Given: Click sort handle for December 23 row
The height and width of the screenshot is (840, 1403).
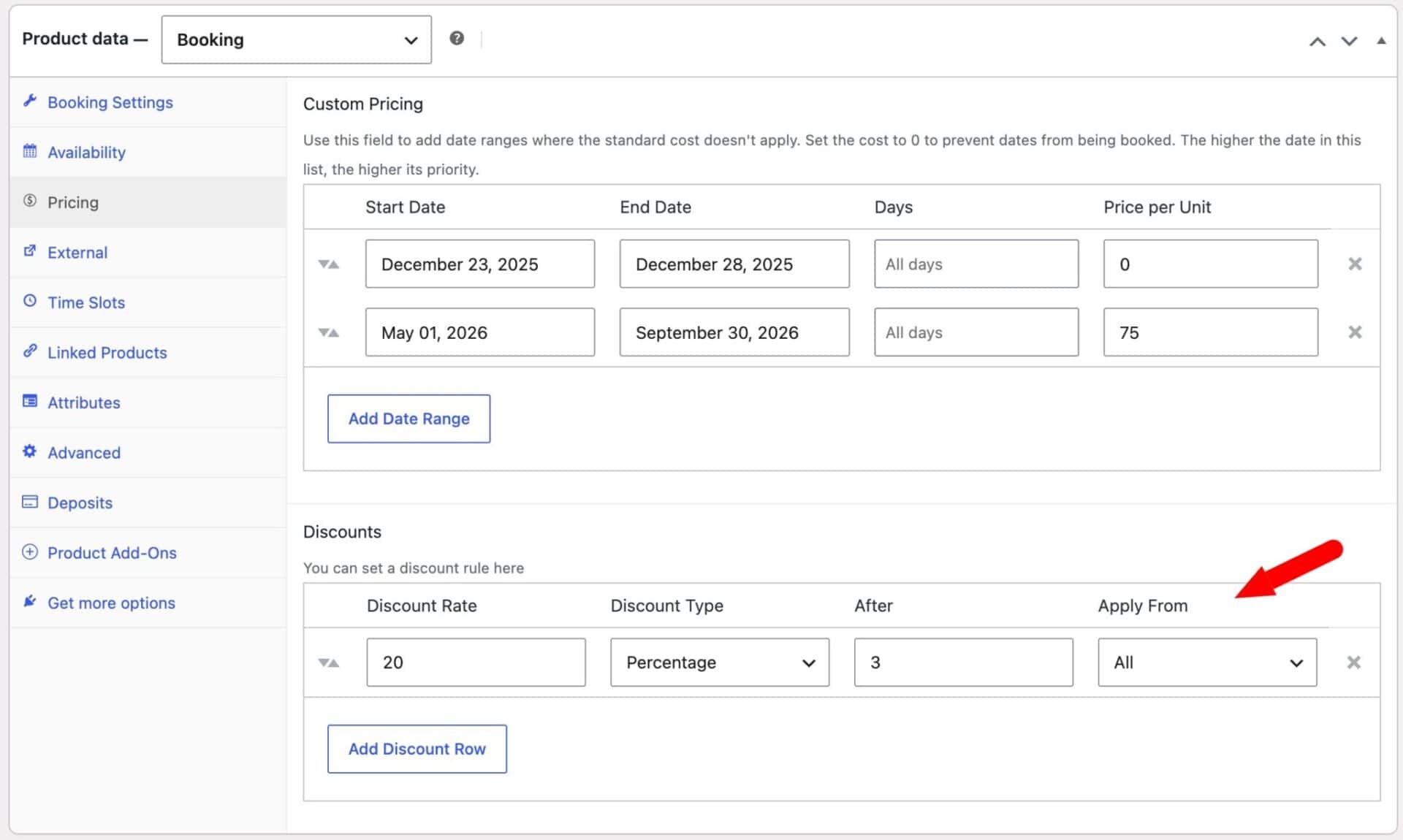Looking at the screenshot, I should [329, 264].
